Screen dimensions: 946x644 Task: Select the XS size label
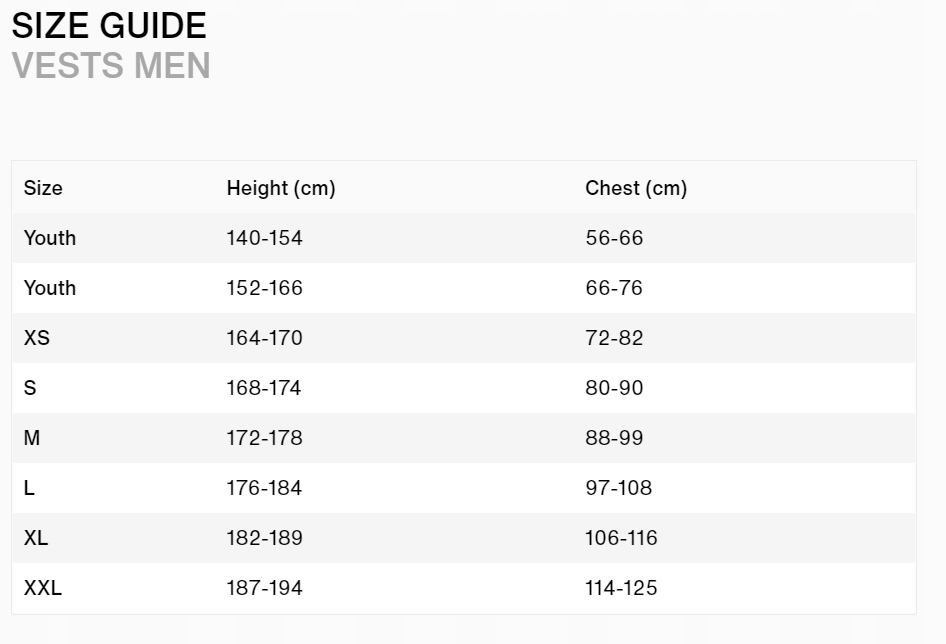pos(37,338)
